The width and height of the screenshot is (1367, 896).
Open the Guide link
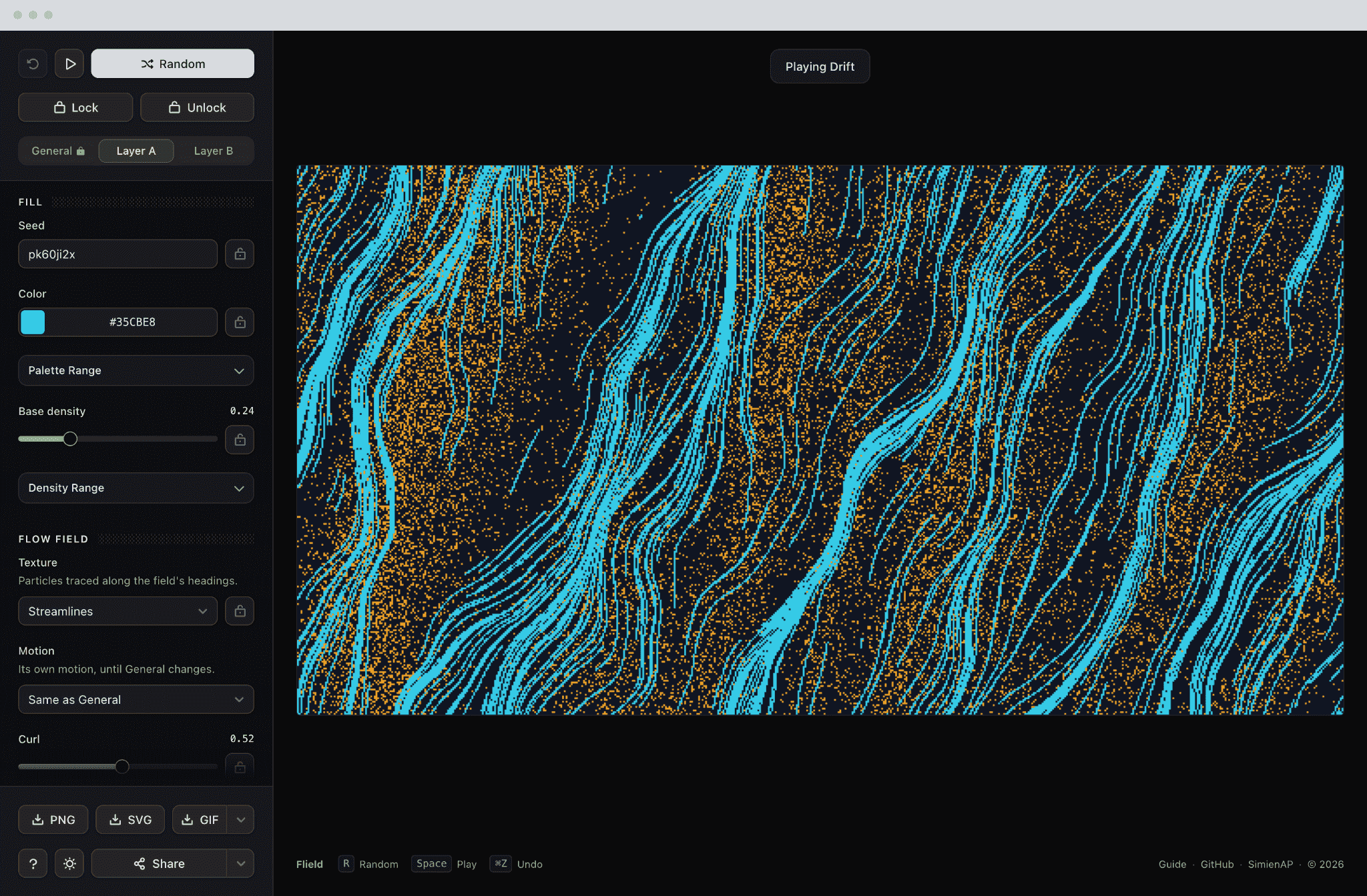click(1172, 864)
